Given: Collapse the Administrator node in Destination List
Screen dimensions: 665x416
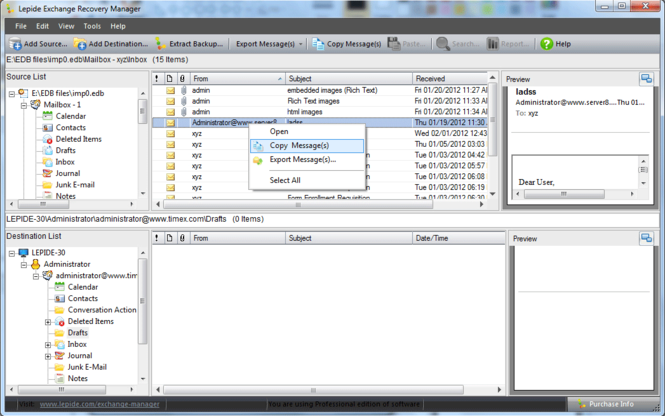Looking at the screenshot, I should coord(24,264).
